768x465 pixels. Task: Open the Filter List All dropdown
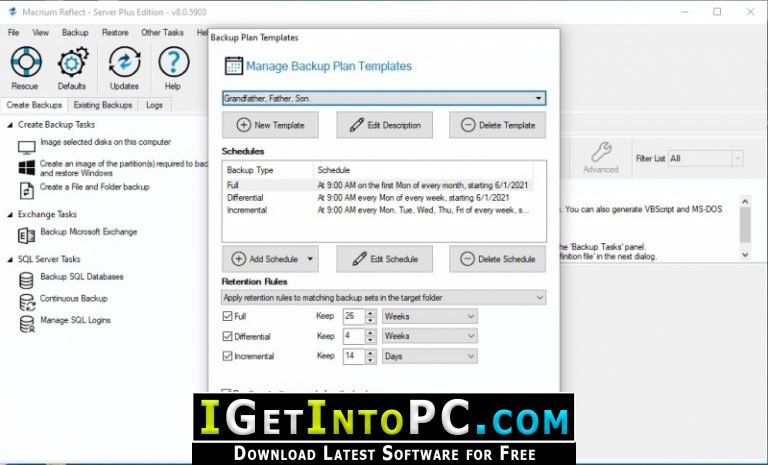(705, 158)
